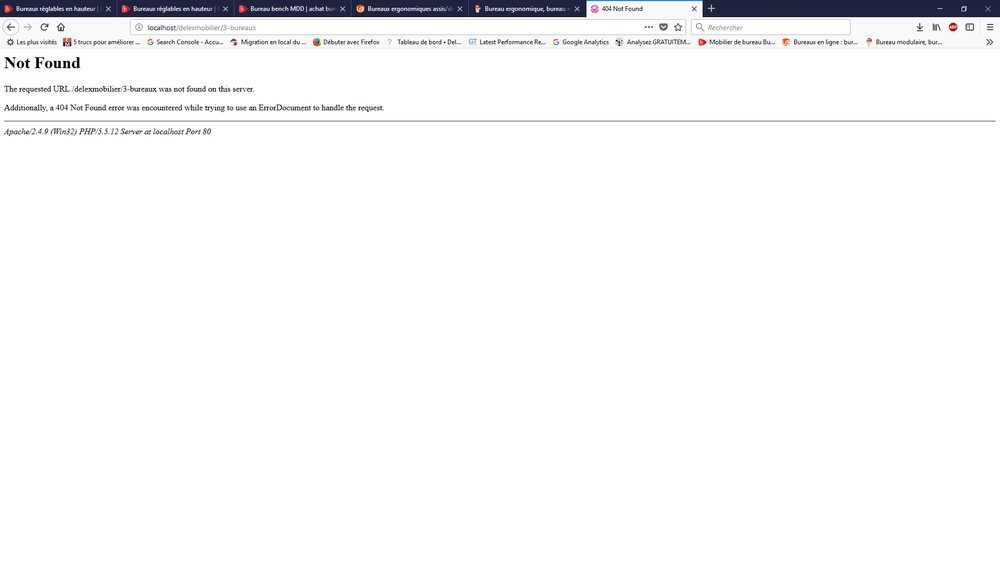1000x562 pixels.
Task: Open Bureau modulaire bookmark
Action: [x=903, y=42]
